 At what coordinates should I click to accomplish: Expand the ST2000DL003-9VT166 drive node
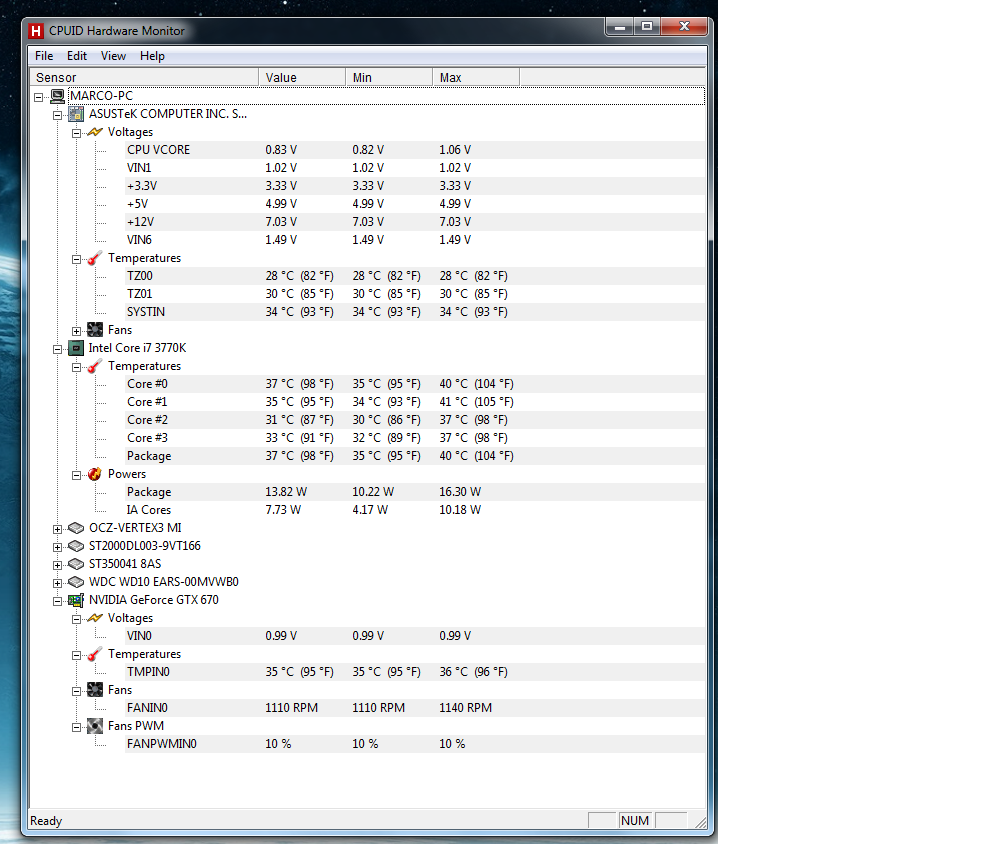(58, 546)
